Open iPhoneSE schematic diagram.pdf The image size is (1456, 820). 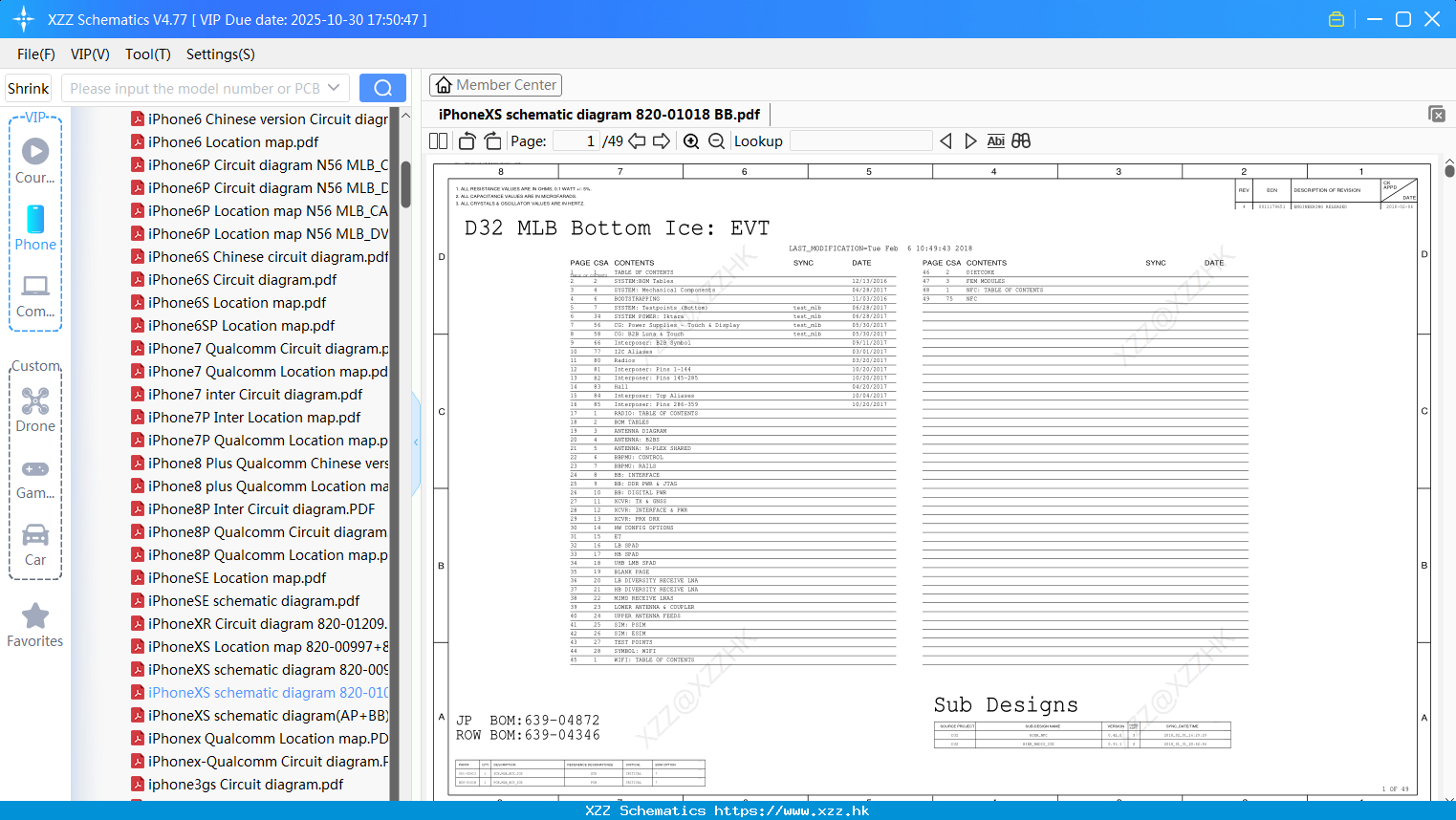click(x=253, y=601)
